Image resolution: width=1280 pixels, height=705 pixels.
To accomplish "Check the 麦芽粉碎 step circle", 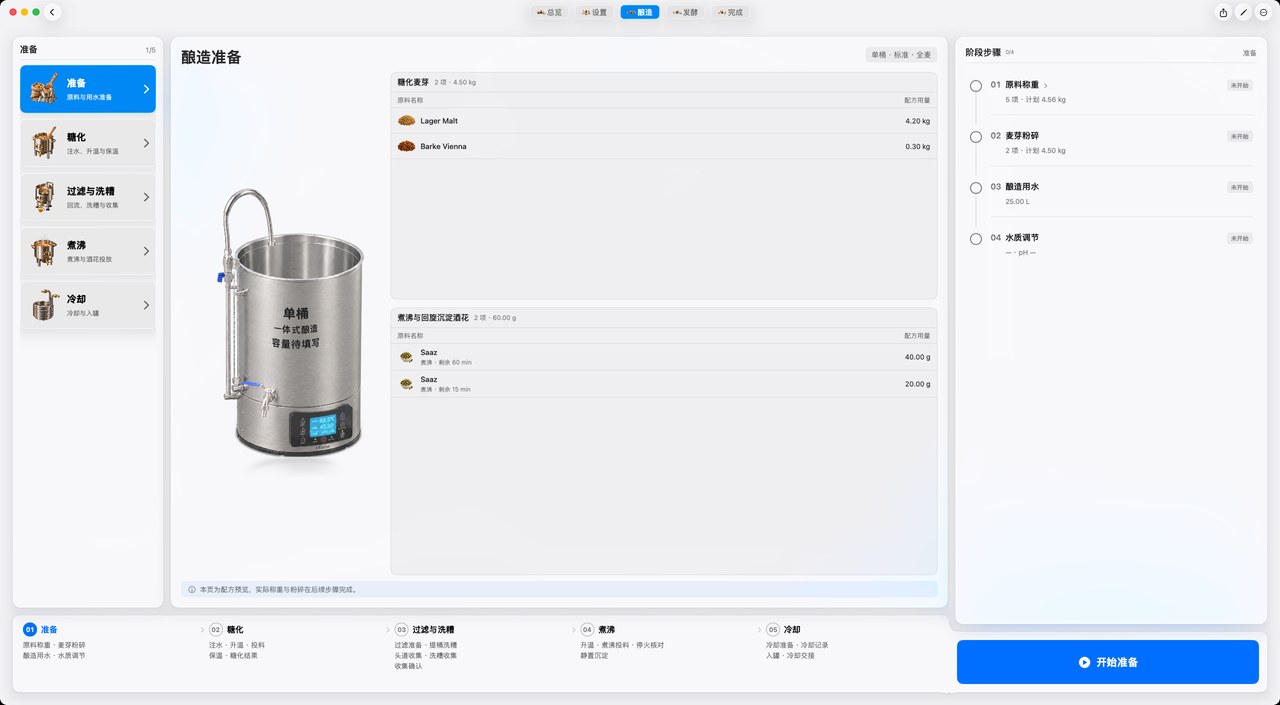I will click(x=976, y=137).
